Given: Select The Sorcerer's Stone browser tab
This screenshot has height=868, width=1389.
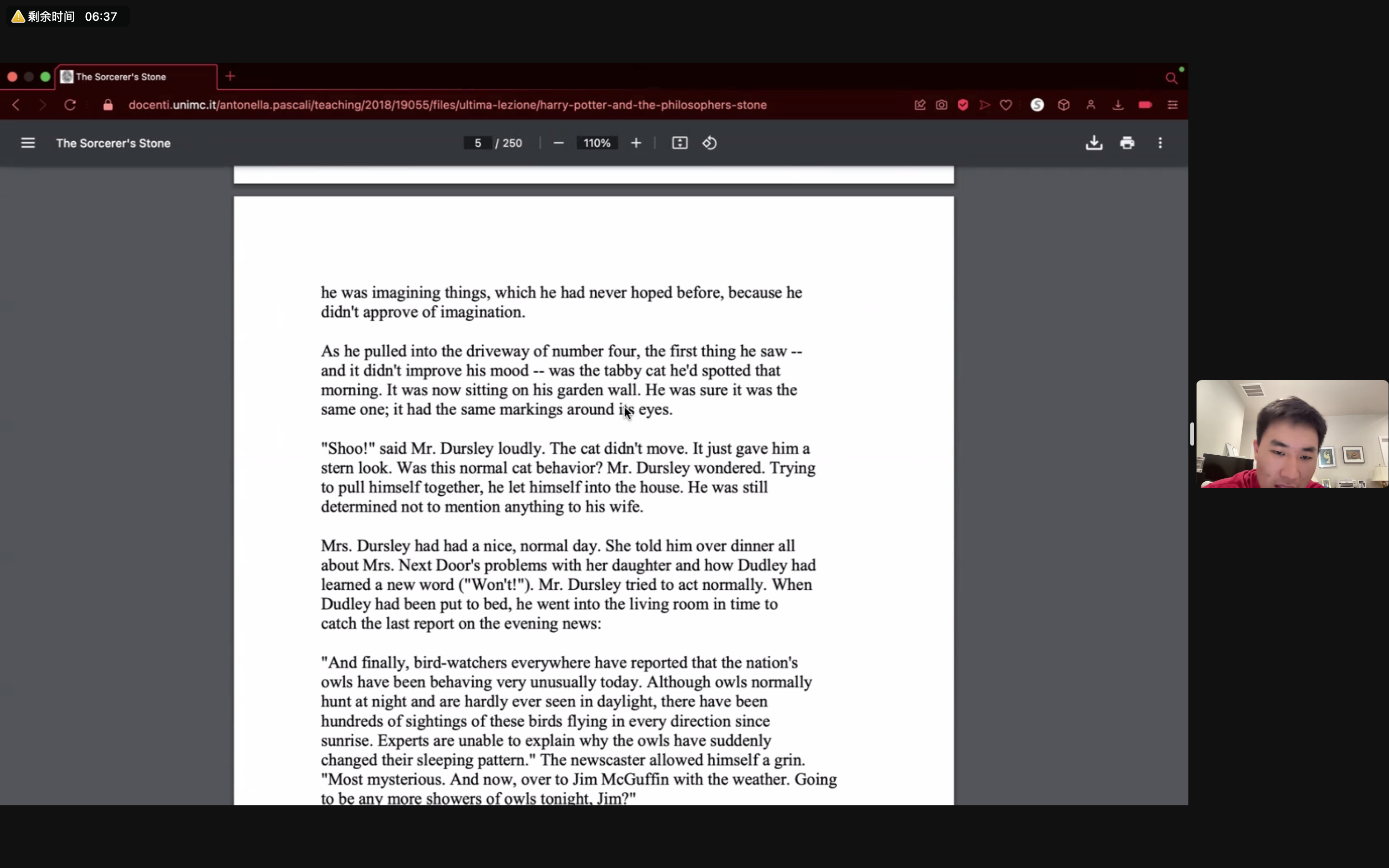Looking at the screenshot, I should (136, 77).
